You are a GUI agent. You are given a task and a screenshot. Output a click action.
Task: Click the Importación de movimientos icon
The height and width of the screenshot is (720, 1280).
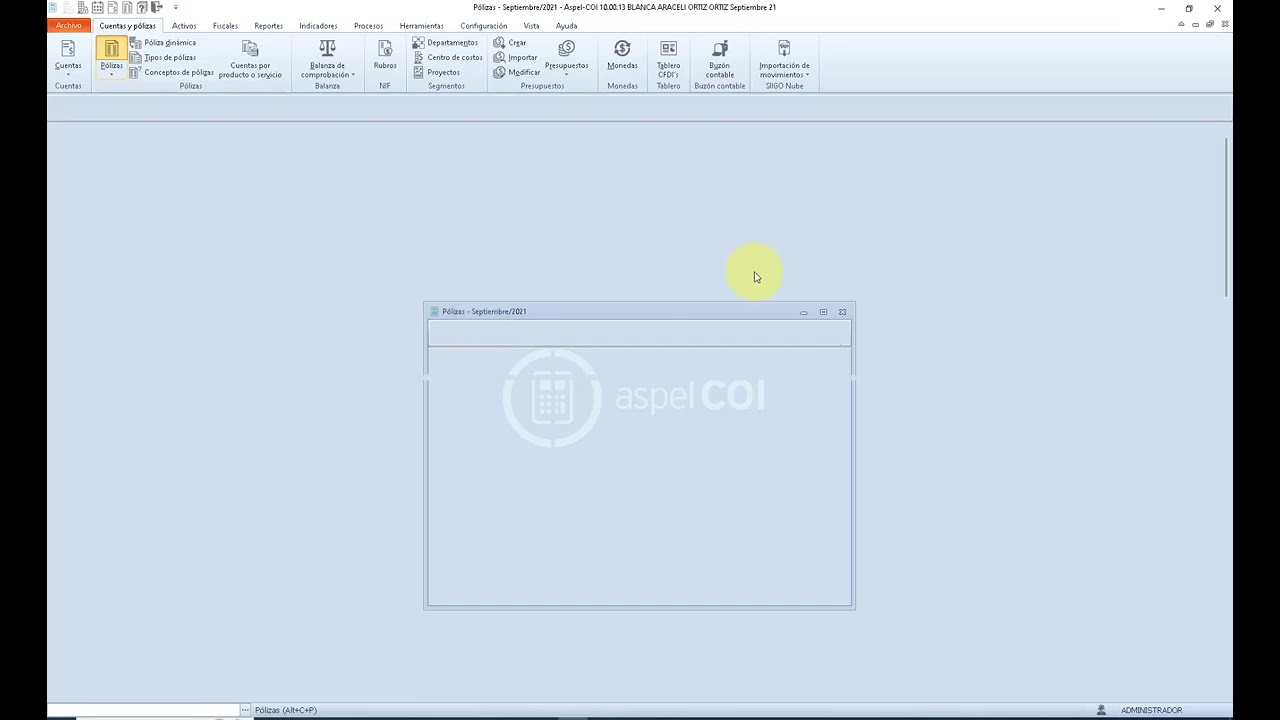tap(784, 48)
